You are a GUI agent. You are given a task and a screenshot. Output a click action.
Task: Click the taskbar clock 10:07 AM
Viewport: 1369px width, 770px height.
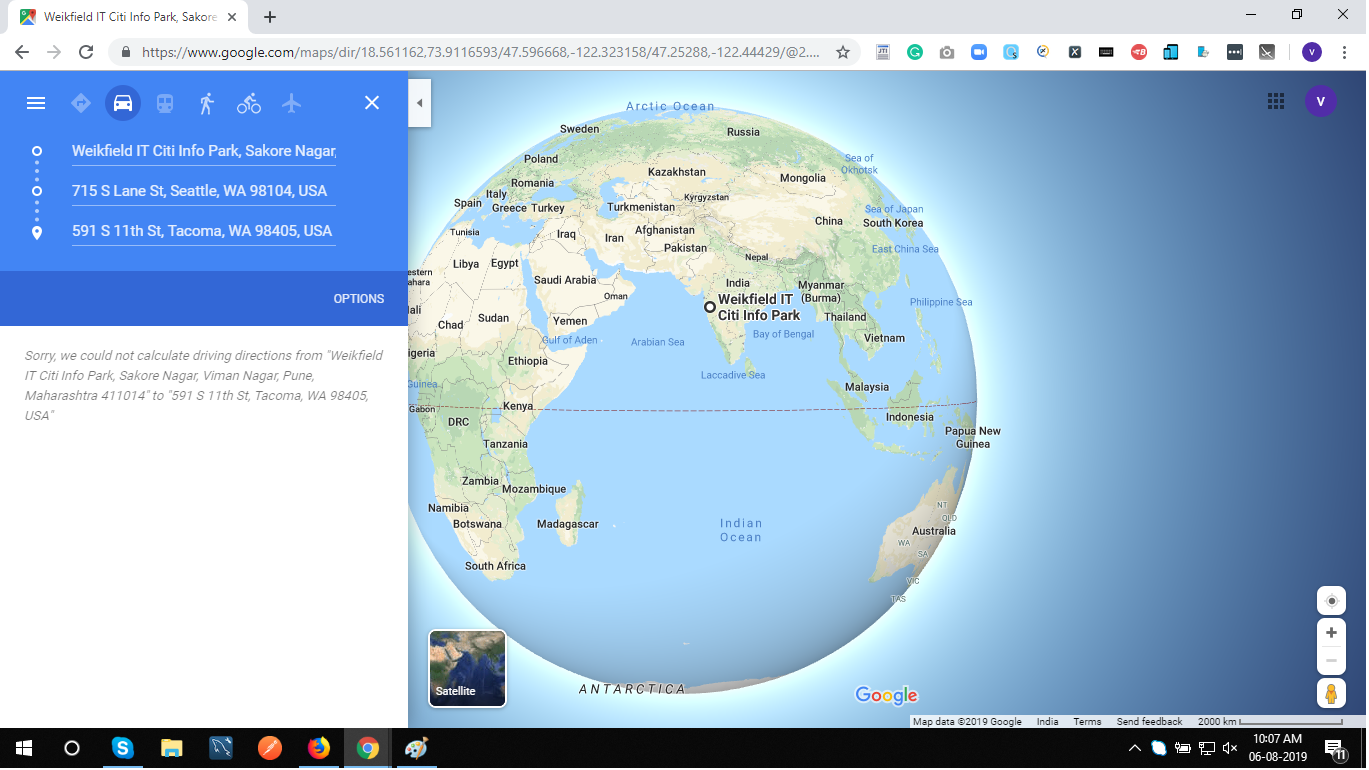pyautogui.click(x=1277, y=739)
